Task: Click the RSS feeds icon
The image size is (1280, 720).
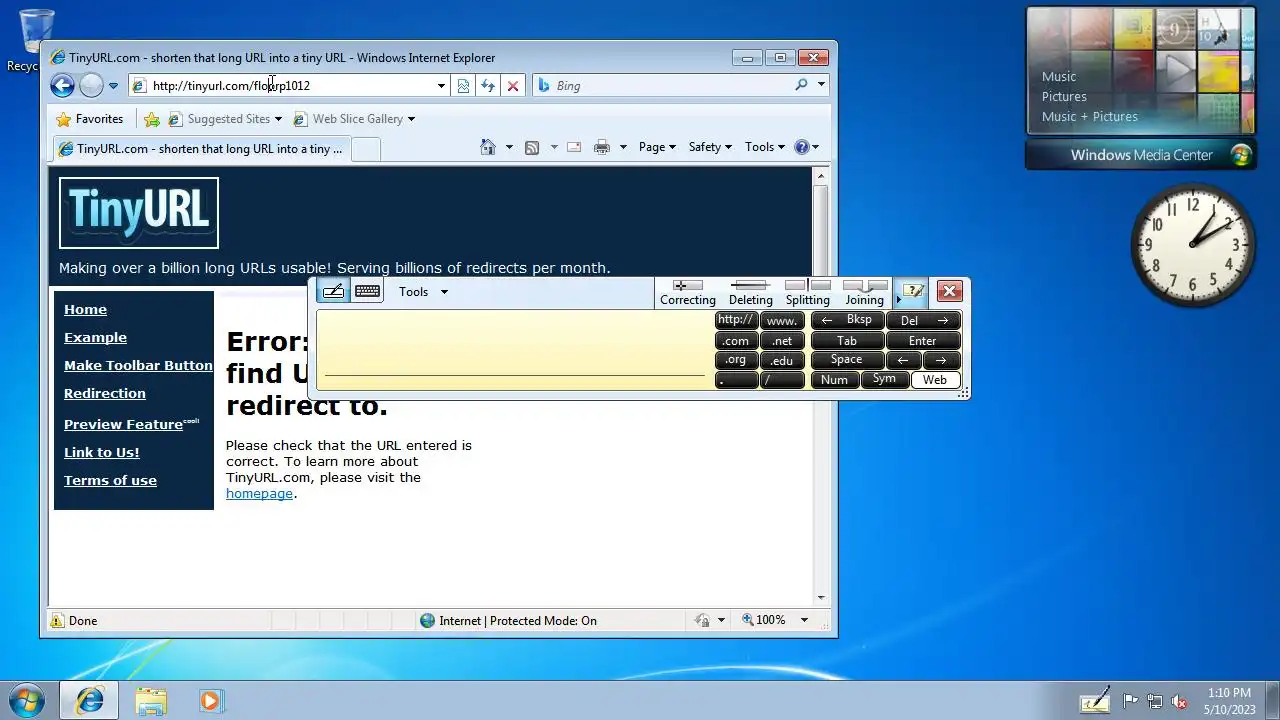Action: click(532, 147)
